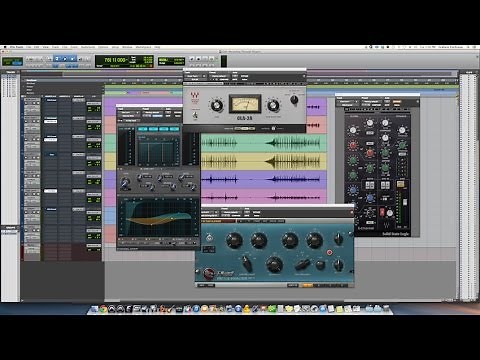
Task: Click the PuigTec second large top knob
Action: [259, 240]
